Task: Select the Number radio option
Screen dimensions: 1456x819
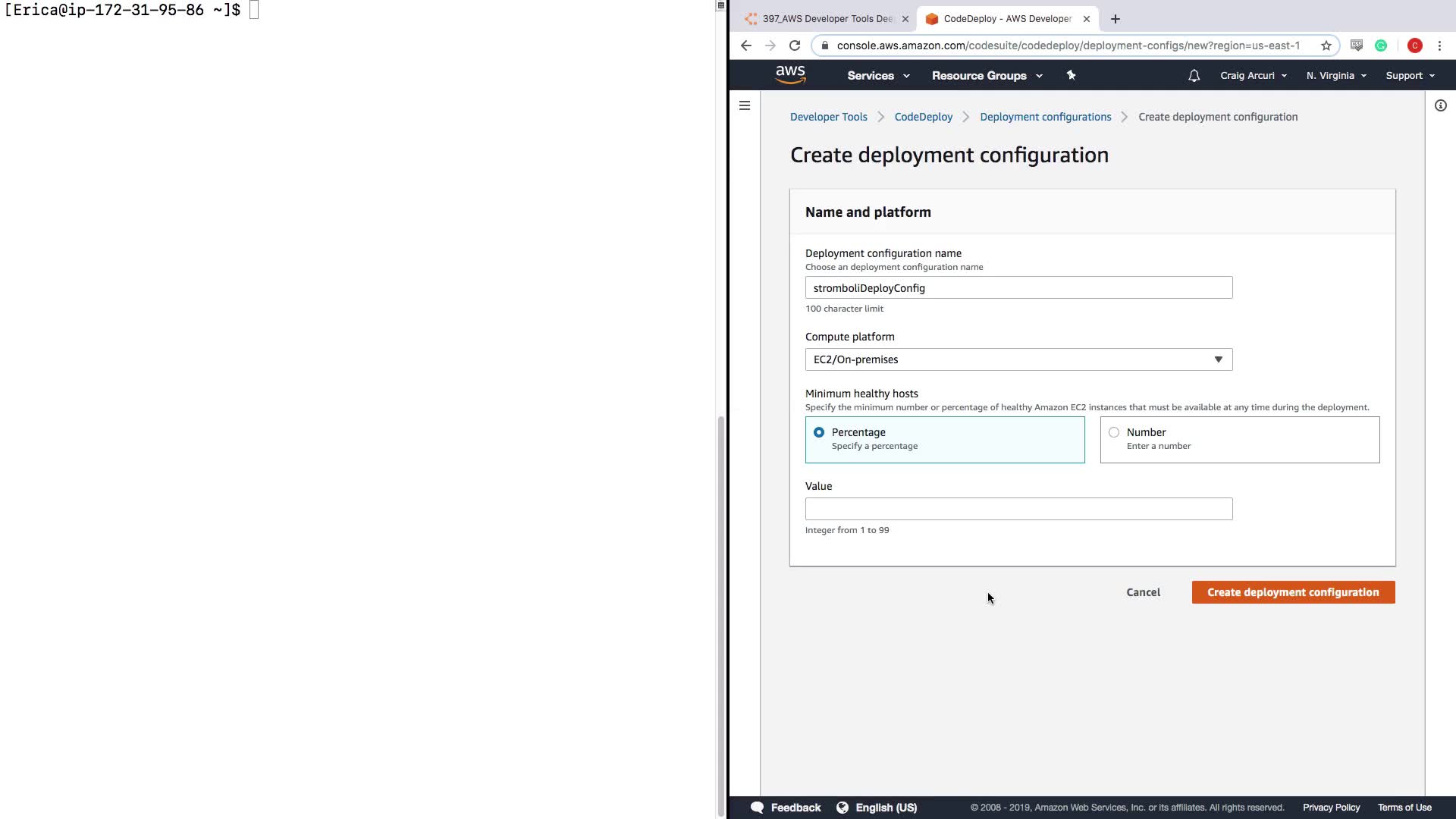Action: (1114, 432)
